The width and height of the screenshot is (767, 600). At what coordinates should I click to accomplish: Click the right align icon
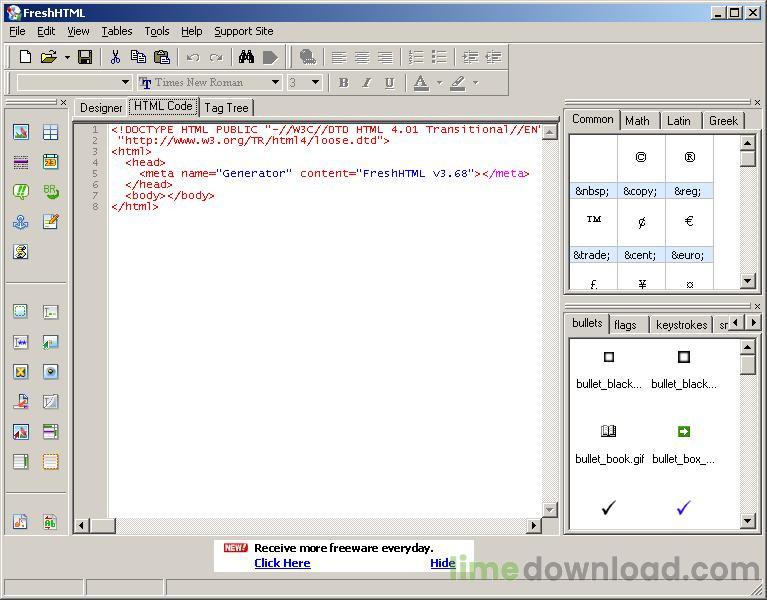click(385, 58)
